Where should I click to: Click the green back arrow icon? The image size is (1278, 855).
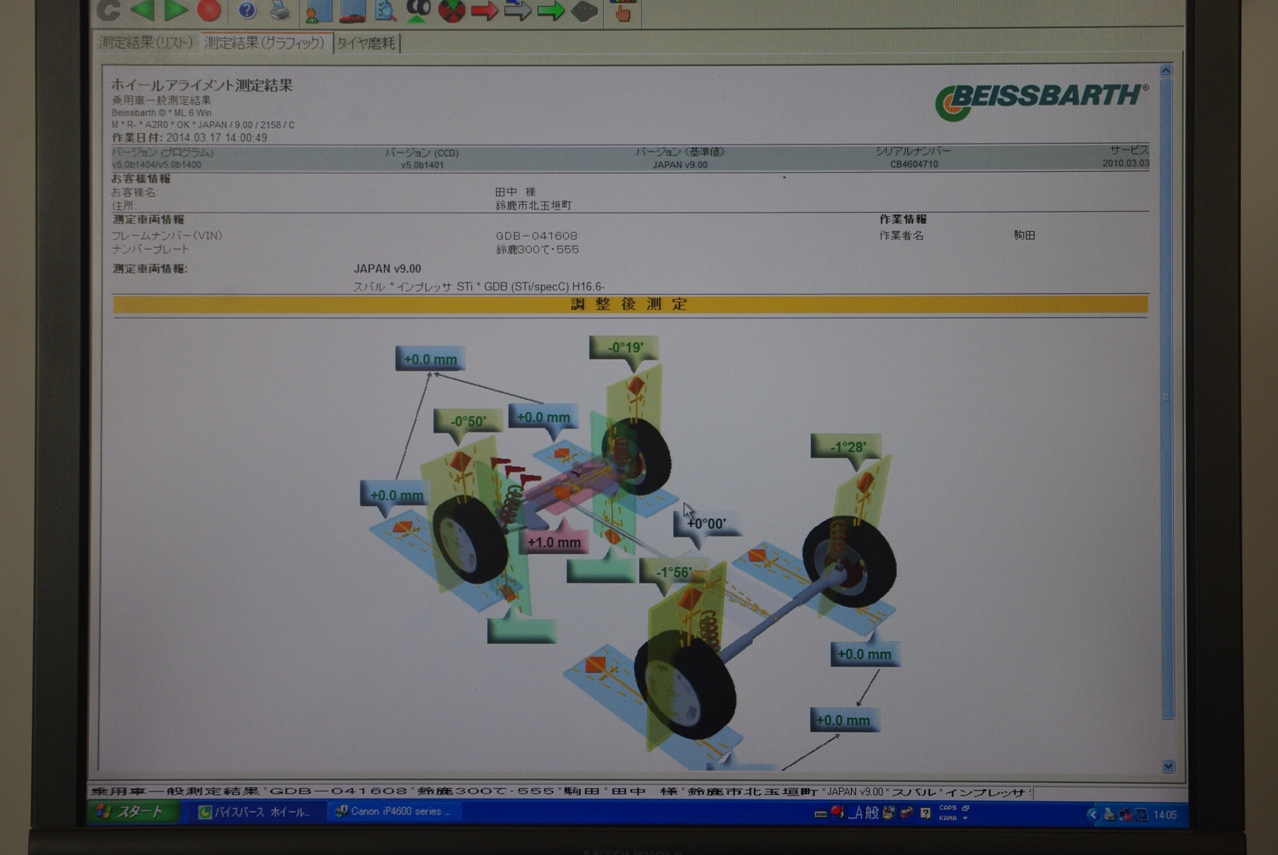[x=142, y=10]
